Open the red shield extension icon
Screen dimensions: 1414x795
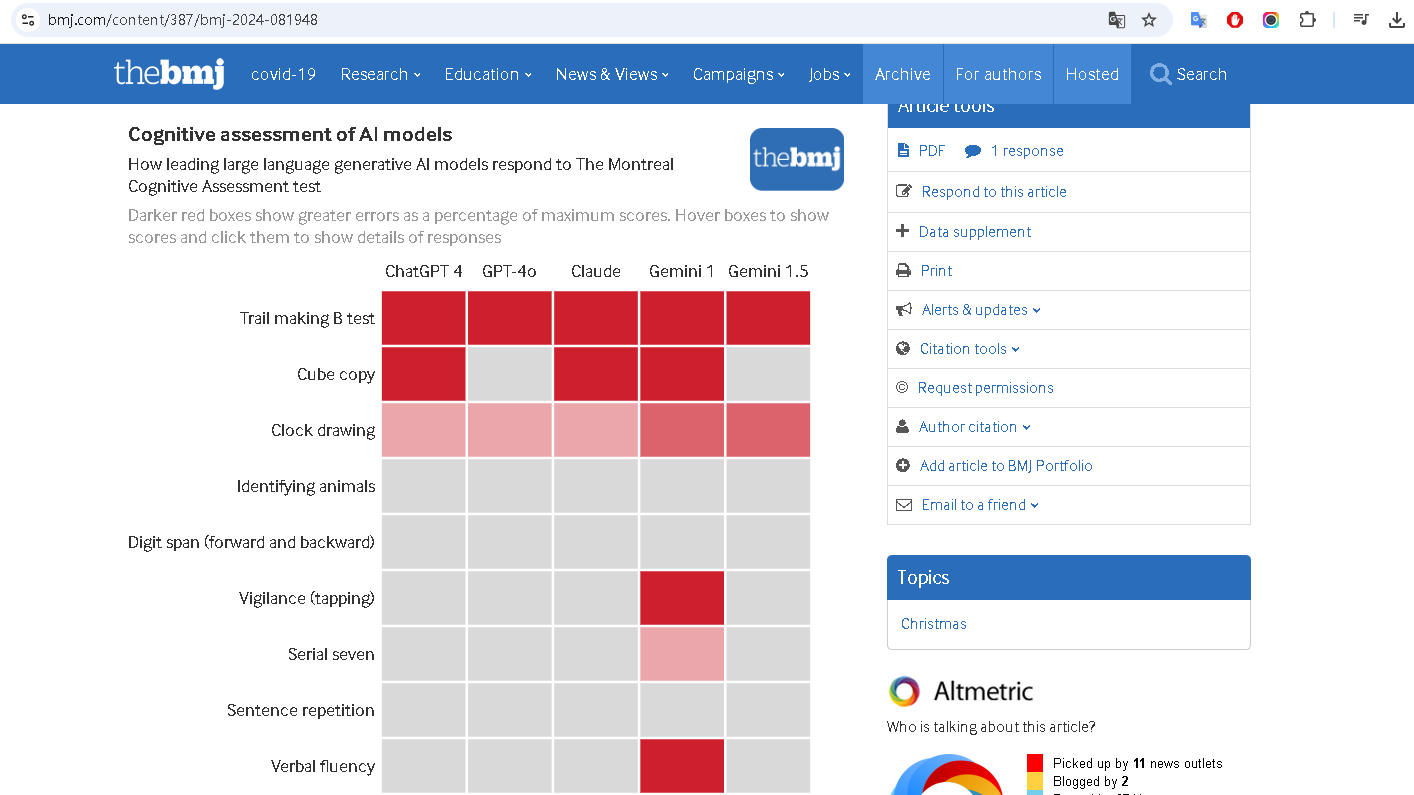click(1235, 20)
